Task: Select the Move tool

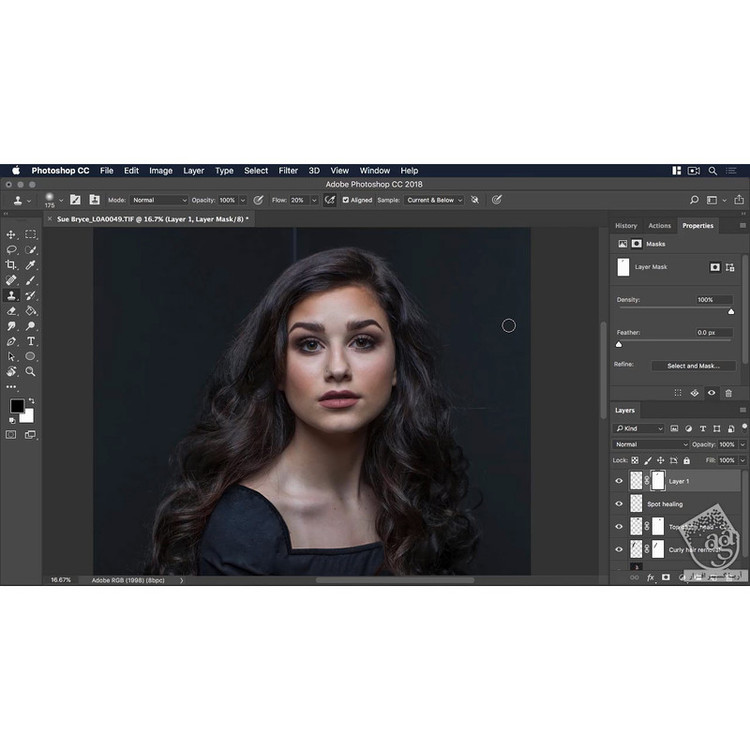Action: (11, 234)
